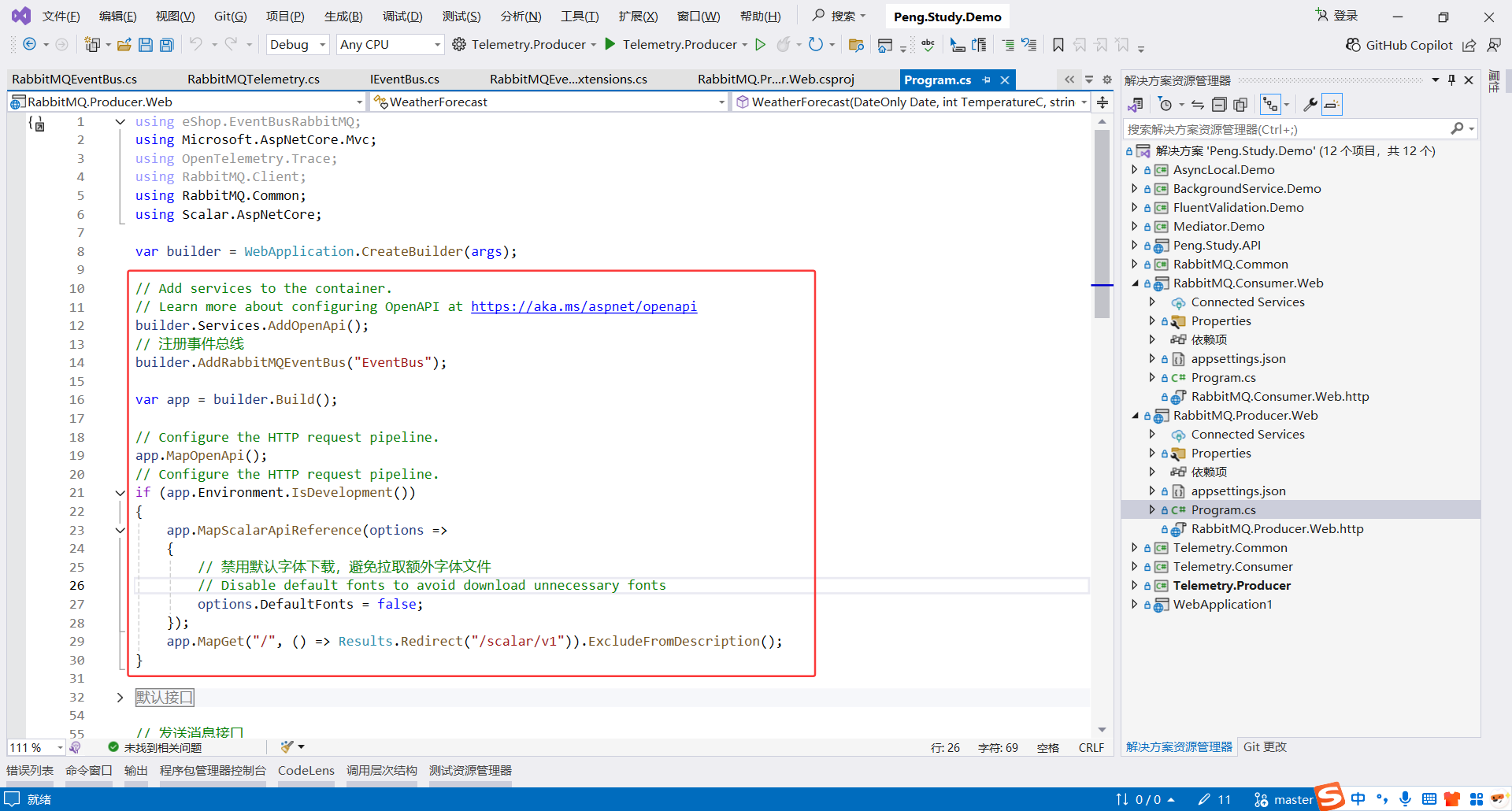The image size is (1512, 811).
Task: Open the Any CPU platform dropdown
Action: point(390,45)
